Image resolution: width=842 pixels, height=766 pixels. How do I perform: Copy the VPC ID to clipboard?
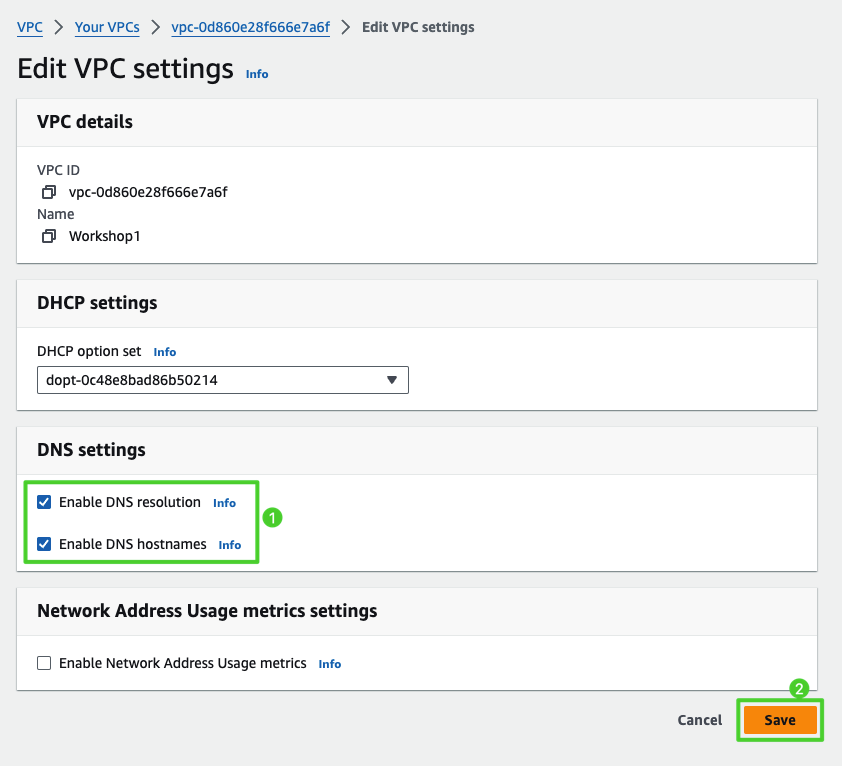point(49,191)
